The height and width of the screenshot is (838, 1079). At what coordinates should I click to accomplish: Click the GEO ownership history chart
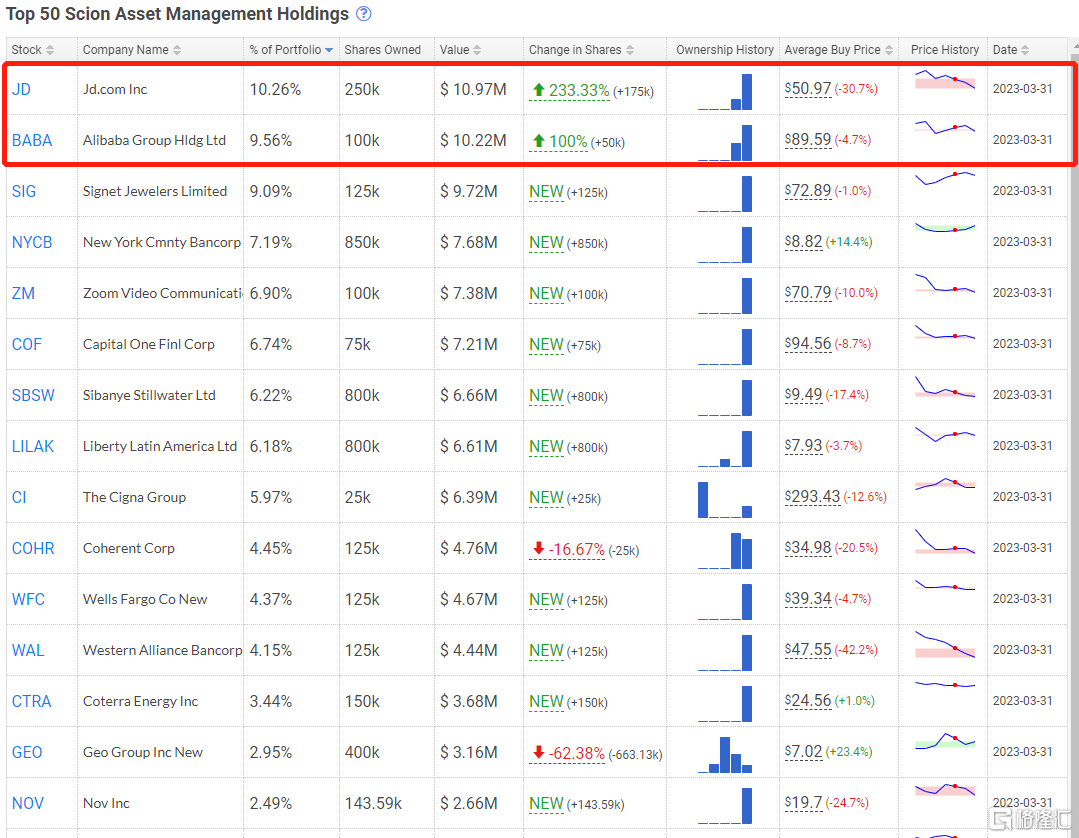(x=725, y=753)
